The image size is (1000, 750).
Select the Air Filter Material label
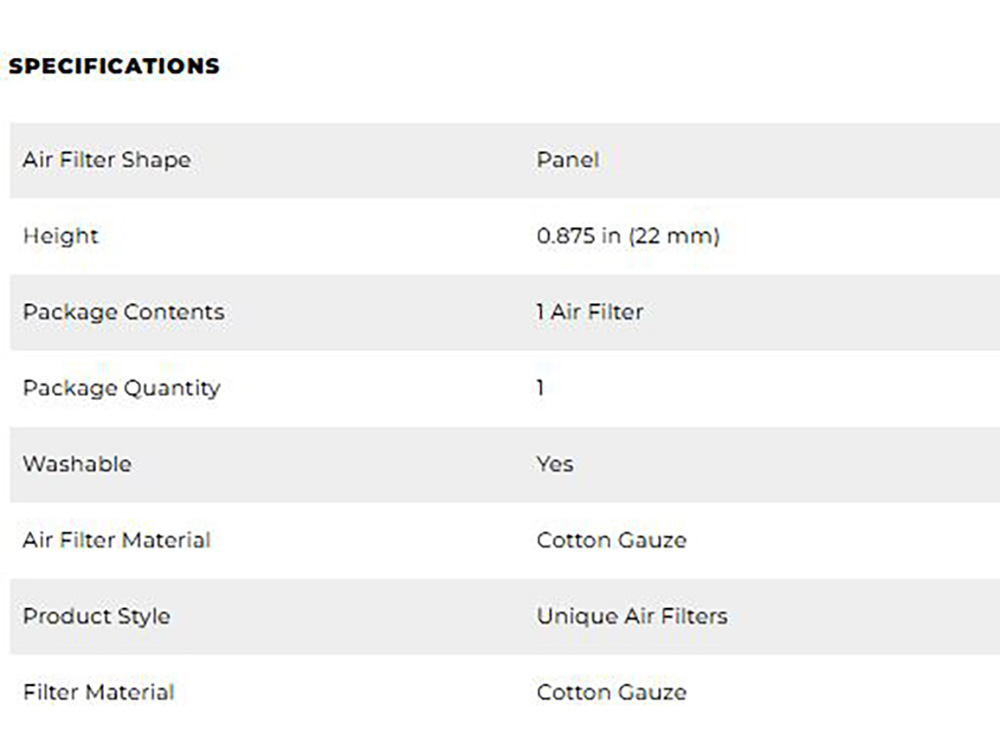[116, 540]
